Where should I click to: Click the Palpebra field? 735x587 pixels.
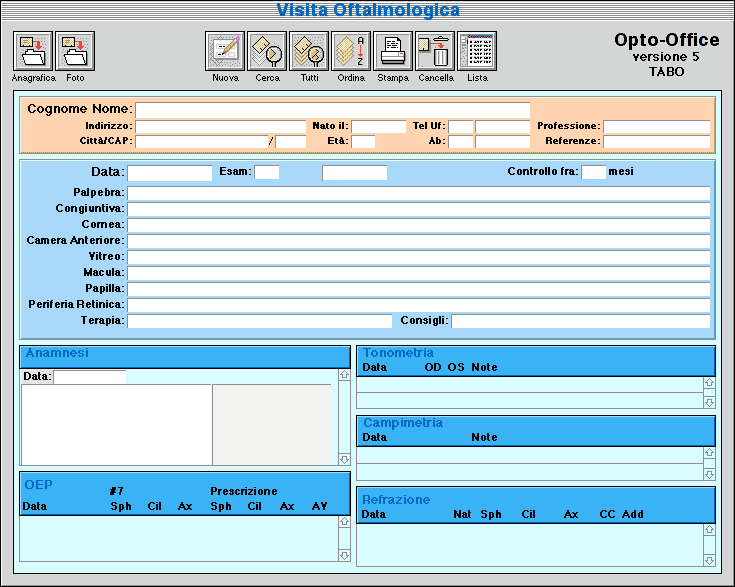pos(419,193)
